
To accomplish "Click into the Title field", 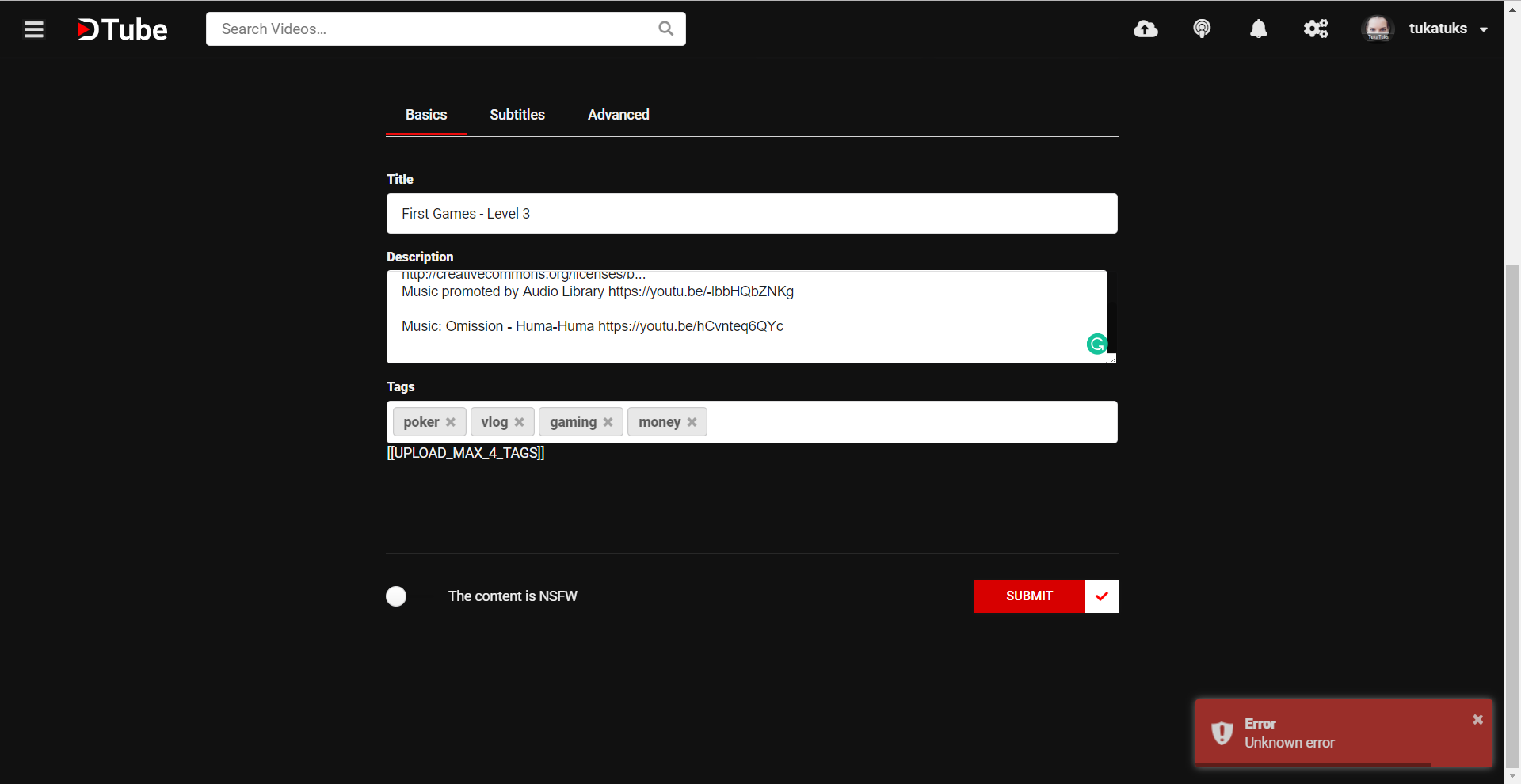I will (752, 214).
